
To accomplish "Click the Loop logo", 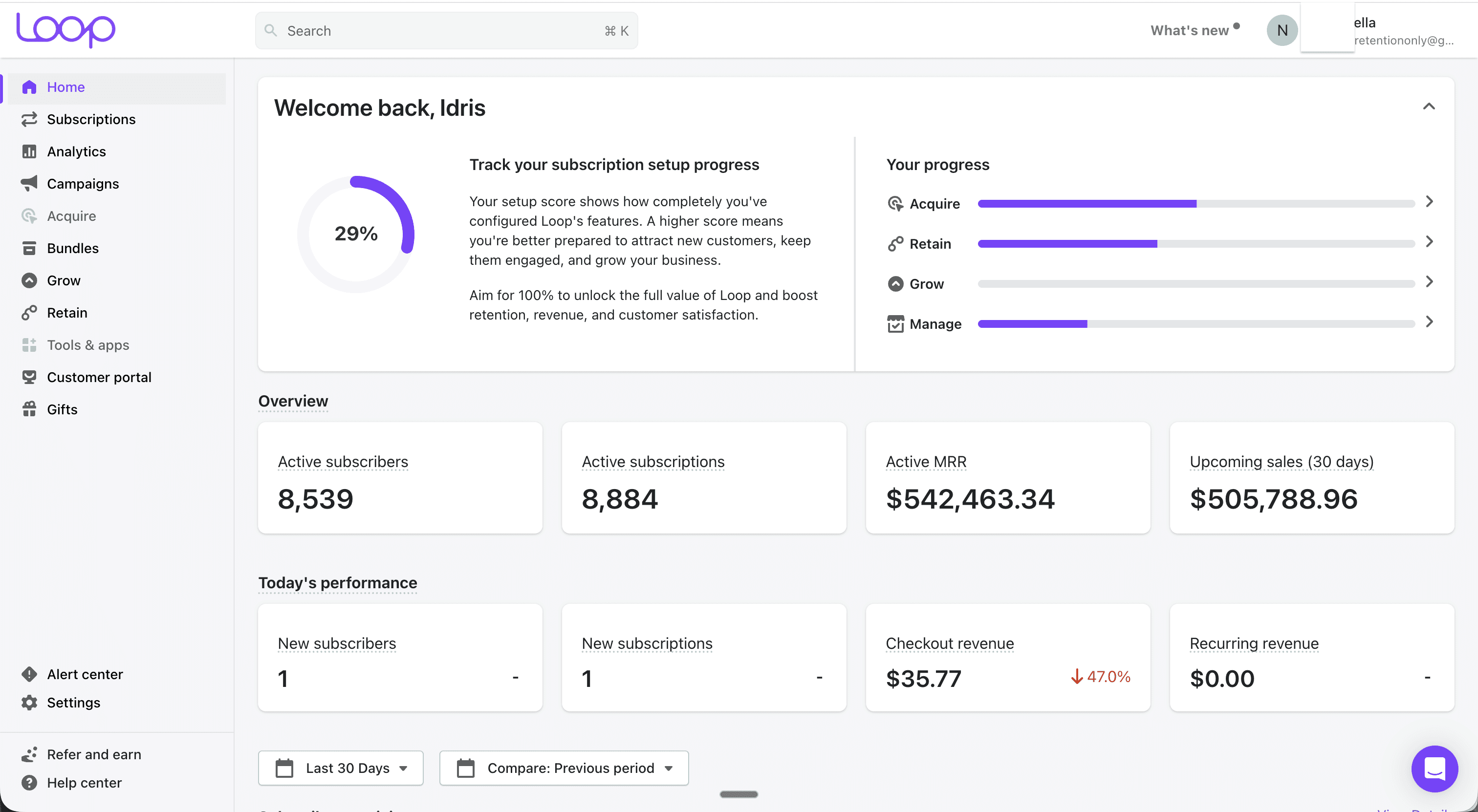I will (x=65, y=29).
